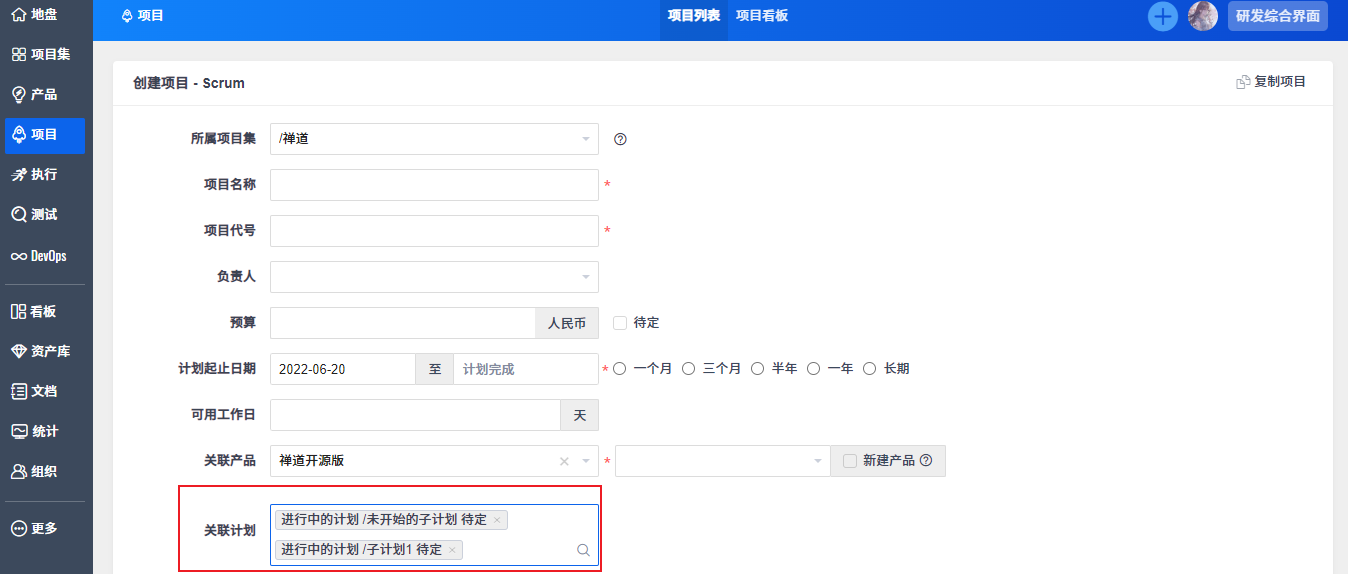Clear 禅道开源版 with the x icon
Viewport: 1348px width, 574px height.
[564, 461]
